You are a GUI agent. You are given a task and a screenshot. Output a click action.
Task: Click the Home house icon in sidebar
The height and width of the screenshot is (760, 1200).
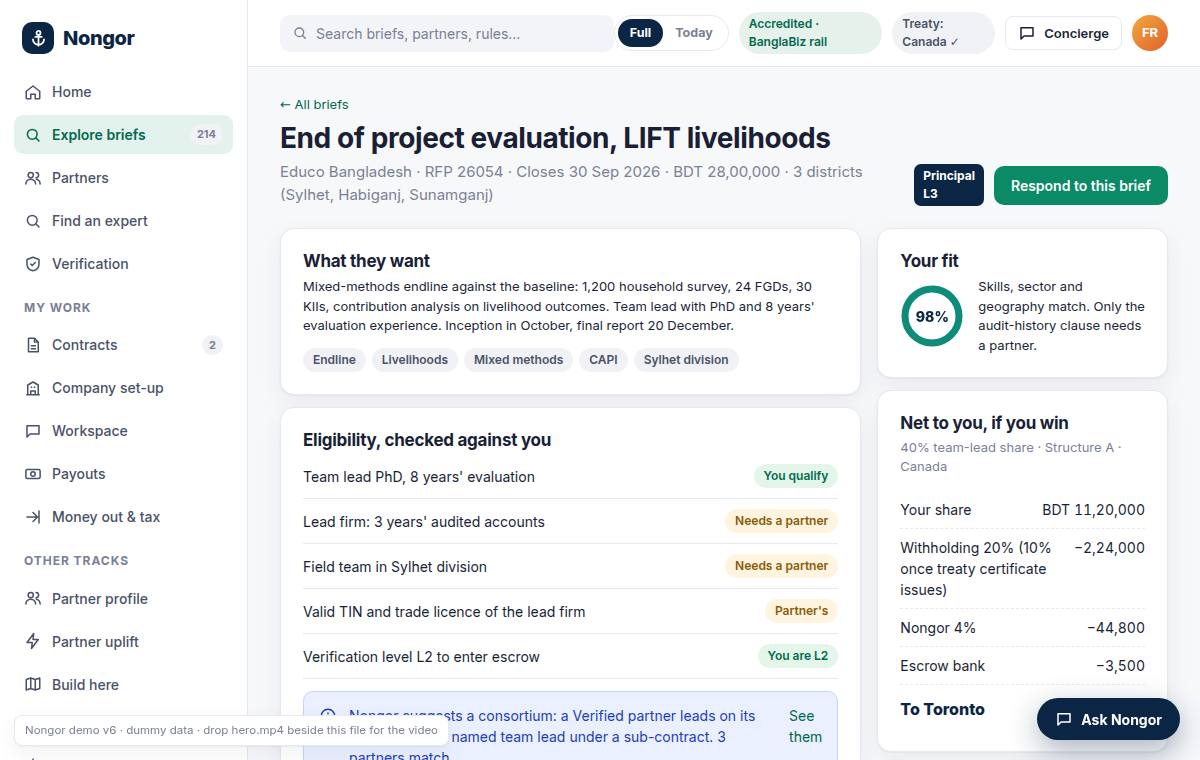(33, 92)
